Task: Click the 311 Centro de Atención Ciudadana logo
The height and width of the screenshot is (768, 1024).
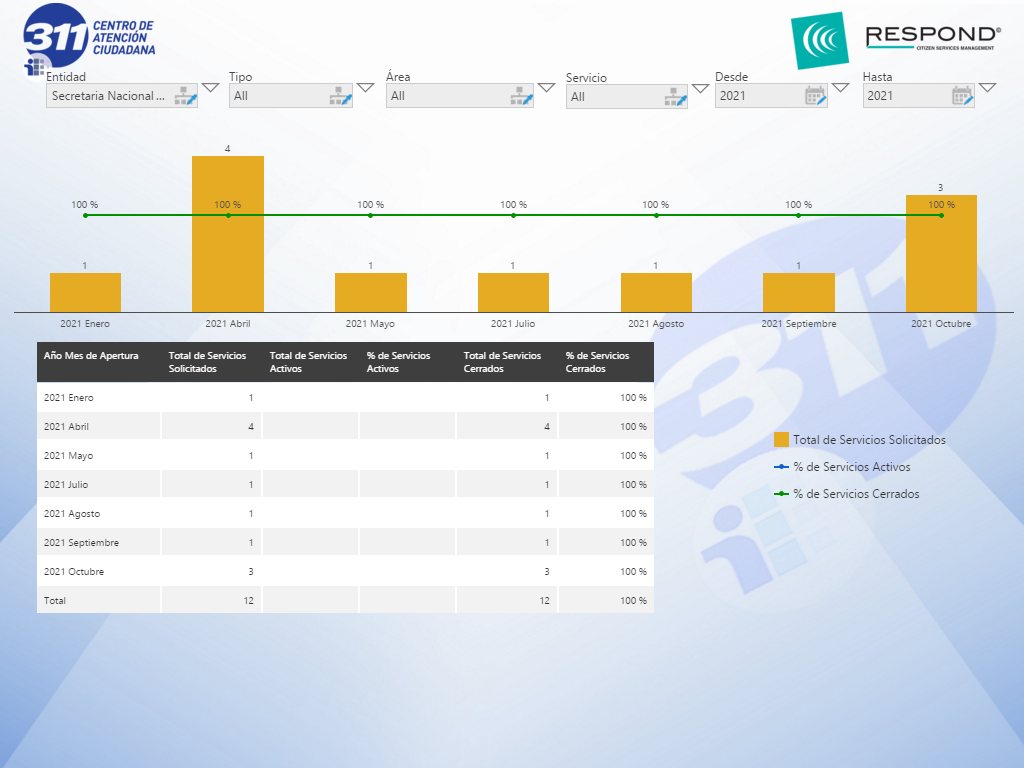Action: [x=89, y=38]
